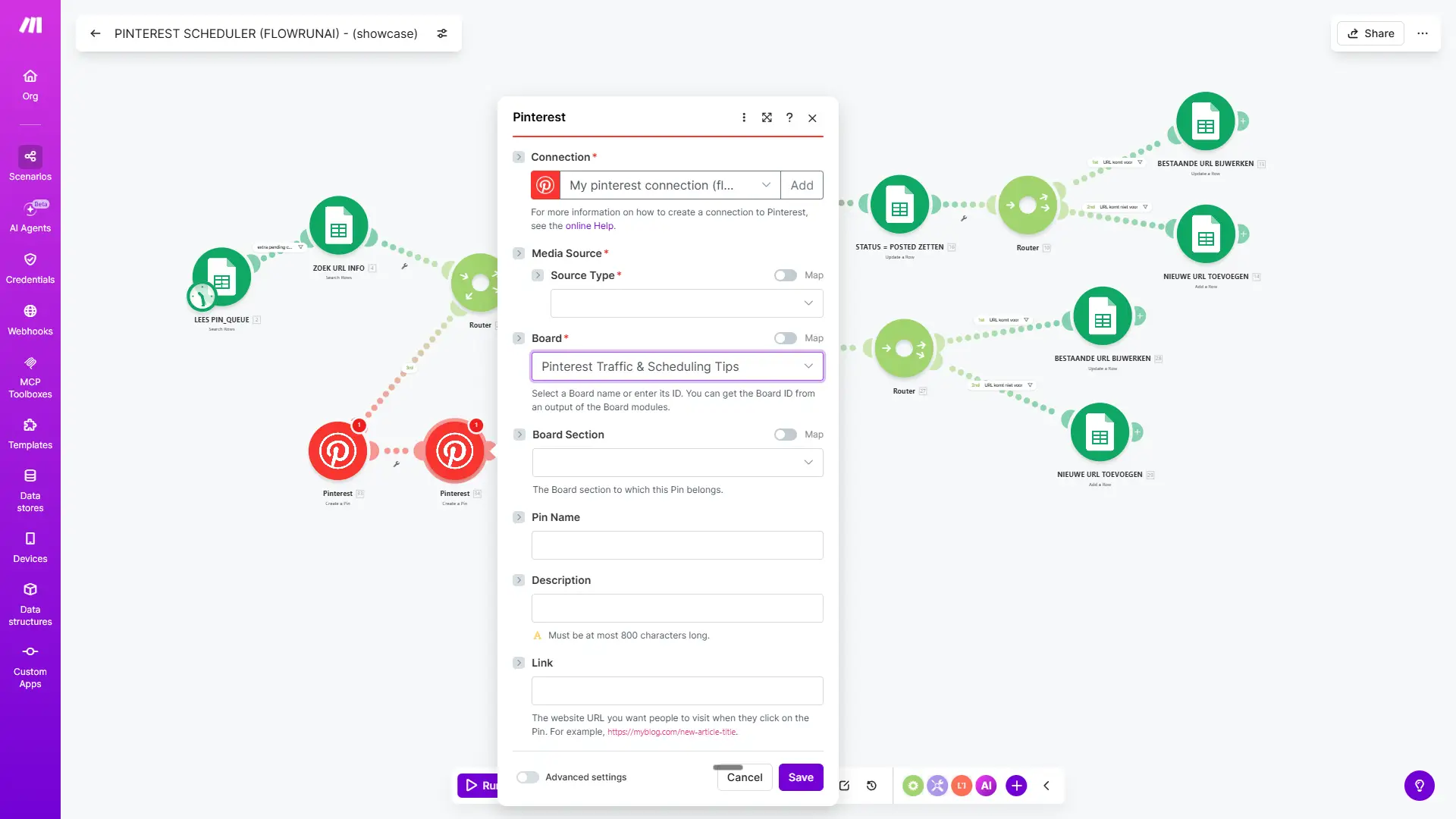Viewport: 1456px width, 819px height.
Task: Expand the Connection field info chevron
Action: [x=519, y=157]
